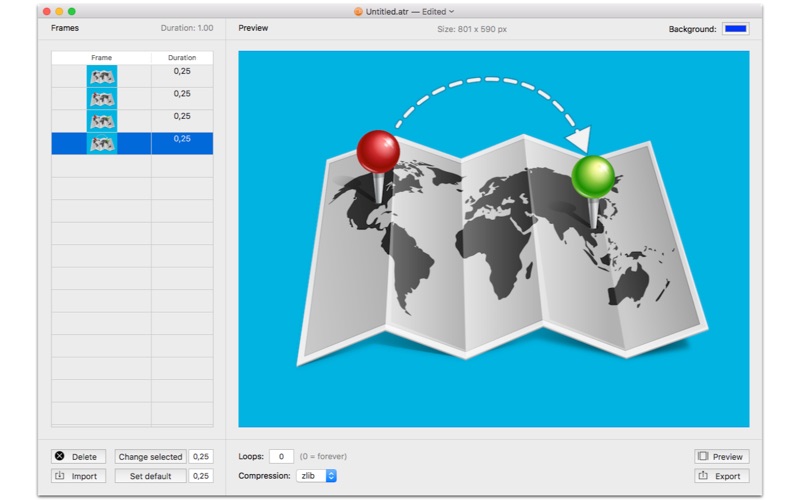800x500 pixels.
Task: Open the Compression zlib dropdown
Action: (316, 476)
